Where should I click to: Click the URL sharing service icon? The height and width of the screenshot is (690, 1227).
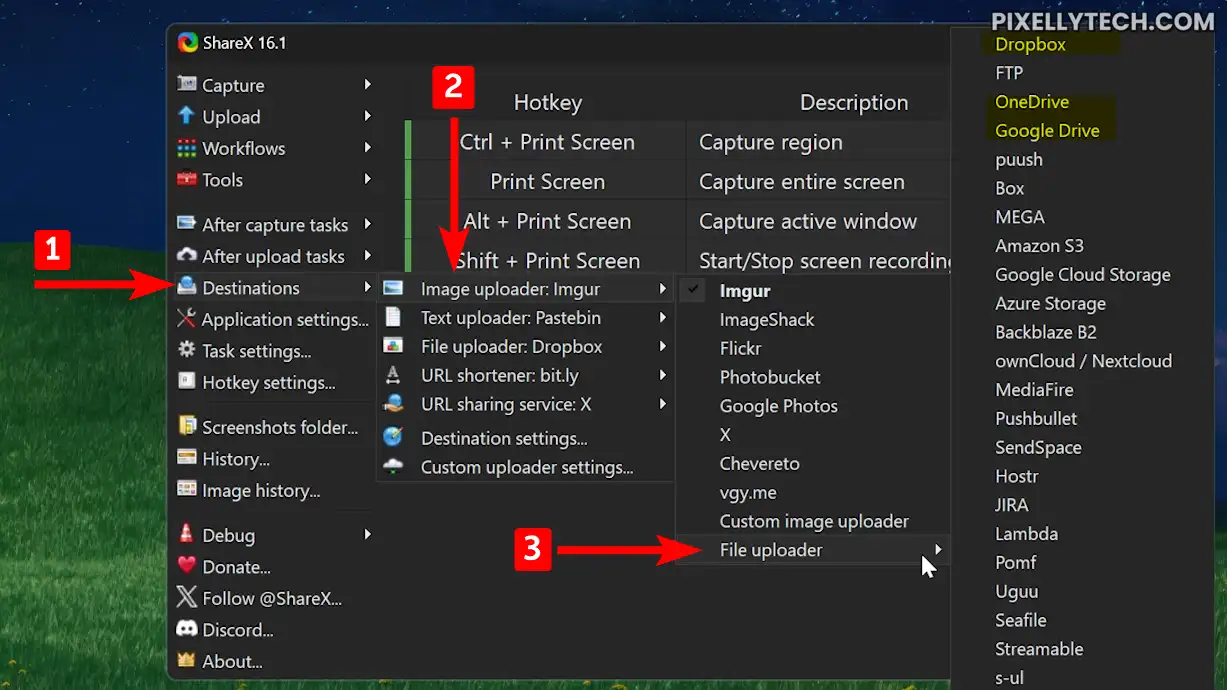click(x=393, y=404)
